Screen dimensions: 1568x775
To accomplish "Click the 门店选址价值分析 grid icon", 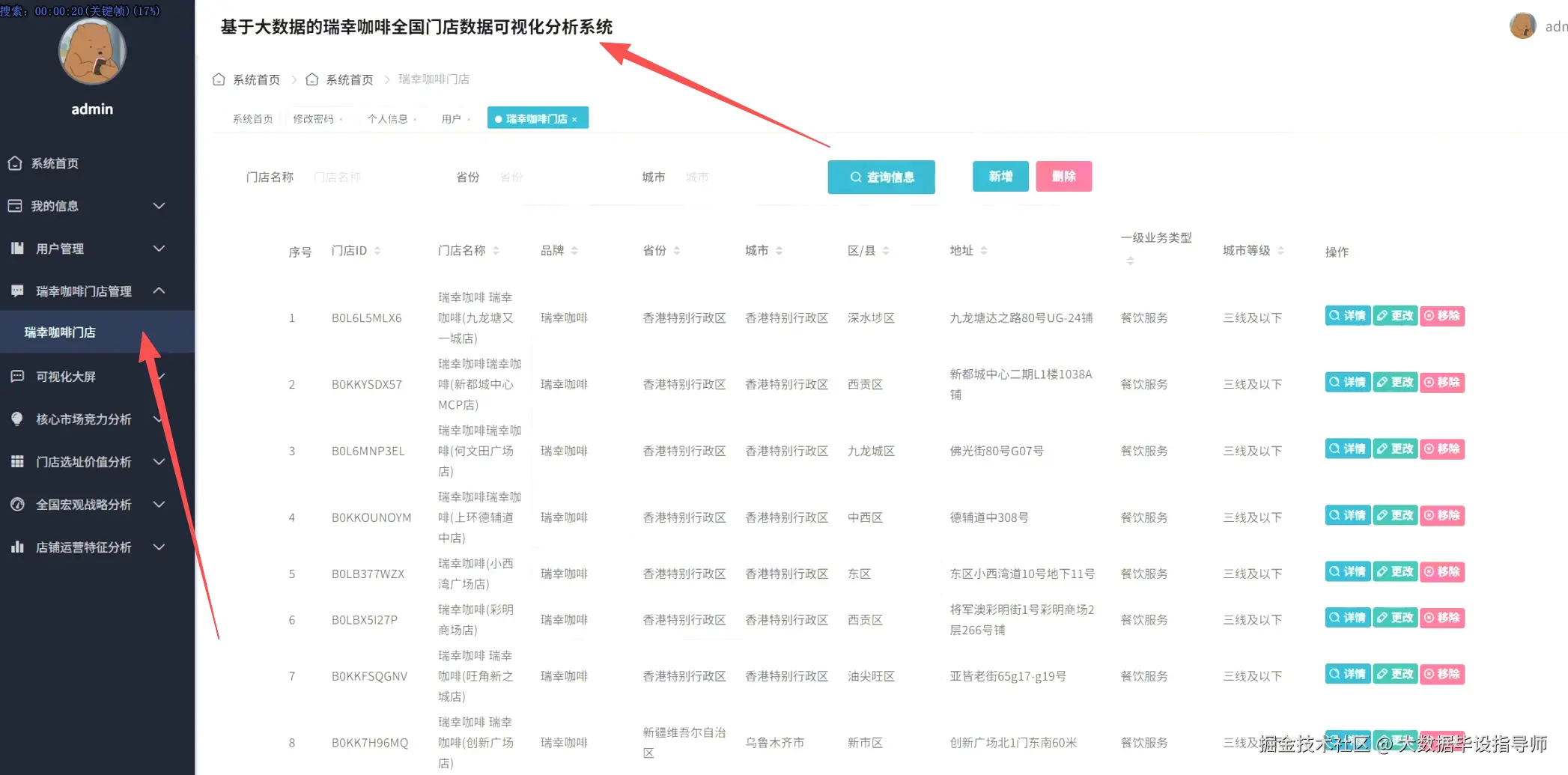I will [x=17, y=462].
